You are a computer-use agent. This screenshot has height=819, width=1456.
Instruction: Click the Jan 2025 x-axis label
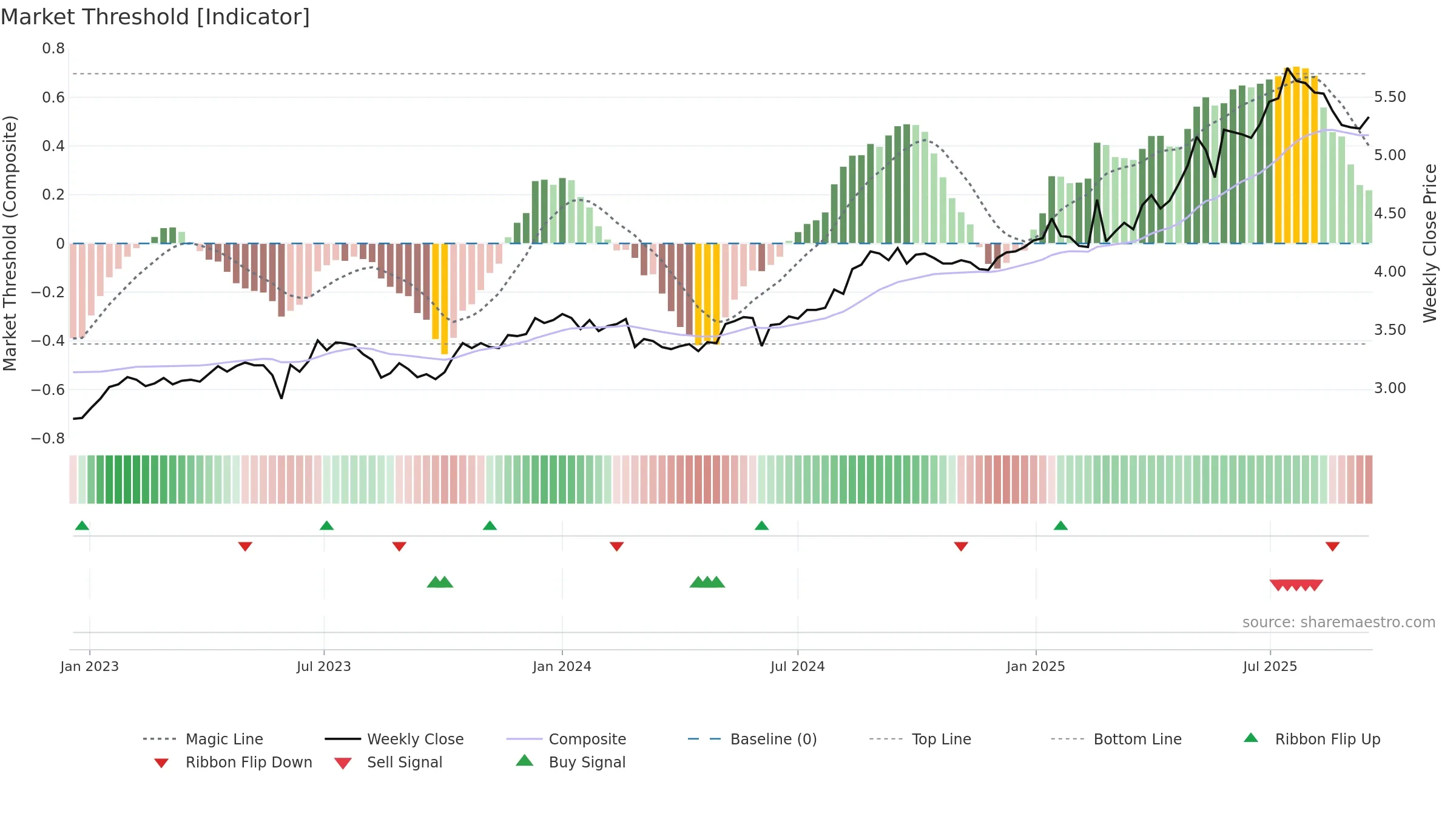(1036, 666)
